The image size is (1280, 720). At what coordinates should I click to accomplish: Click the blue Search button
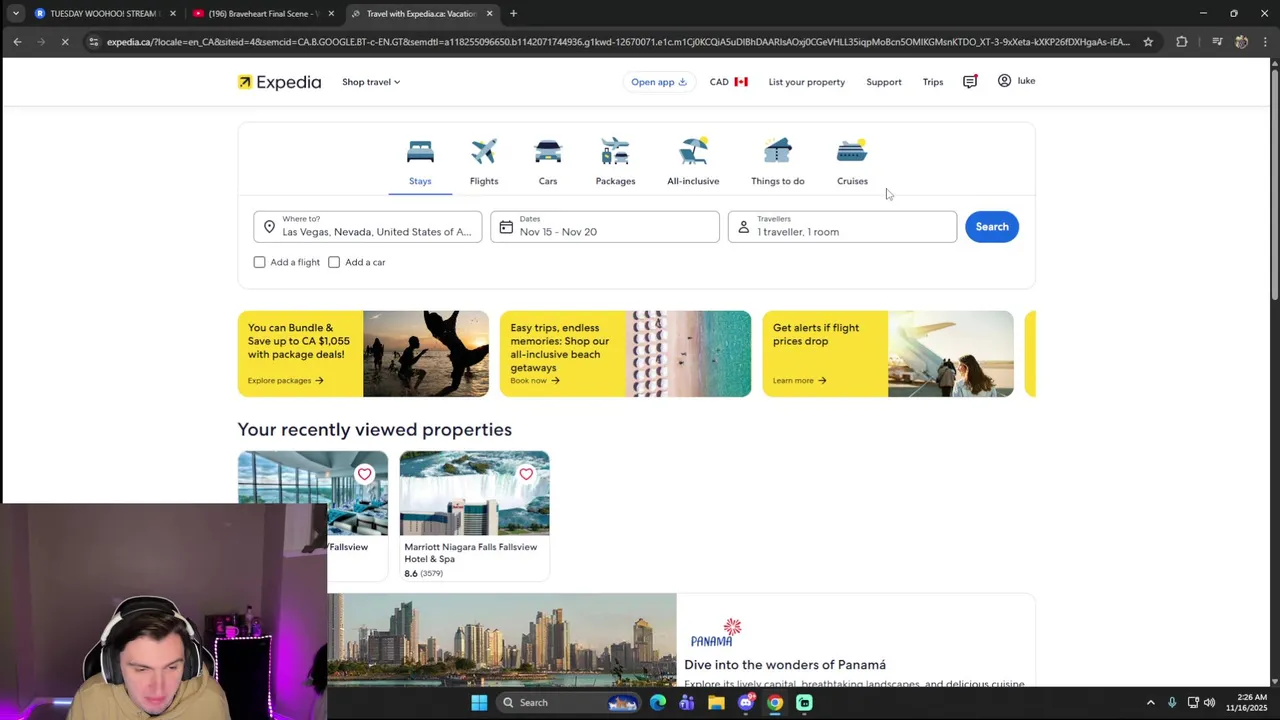[992, 227]
